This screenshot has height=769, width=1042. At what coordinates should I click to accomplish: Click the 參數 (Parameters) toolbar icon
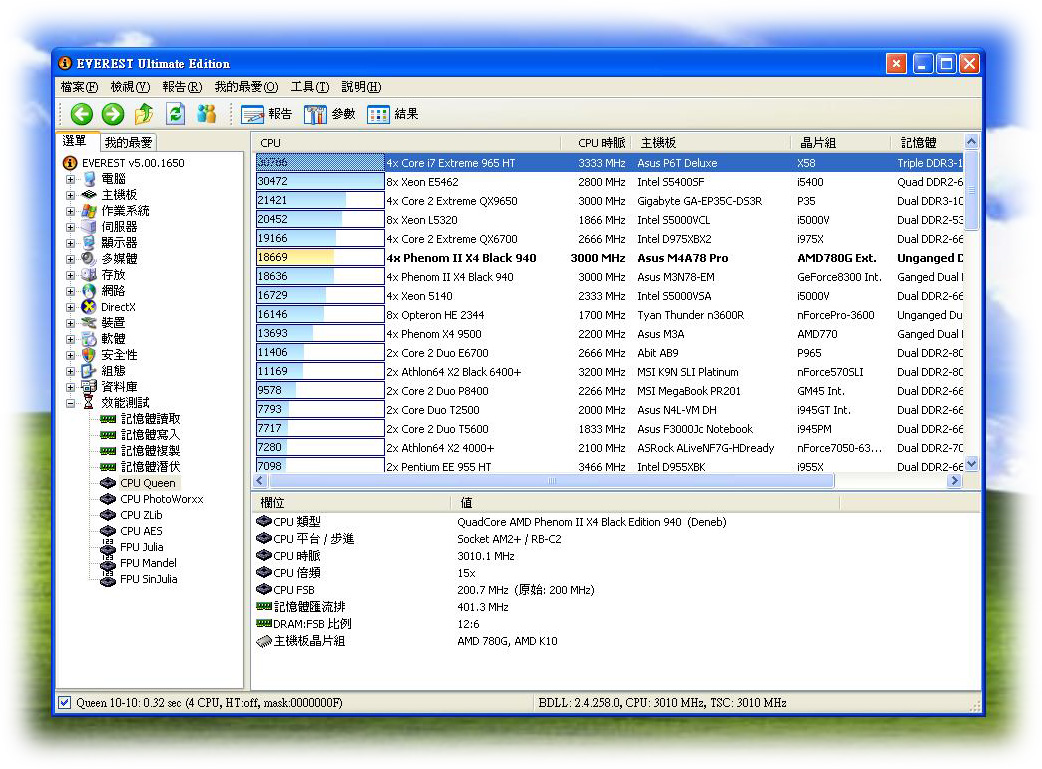(x=316, y=114)
